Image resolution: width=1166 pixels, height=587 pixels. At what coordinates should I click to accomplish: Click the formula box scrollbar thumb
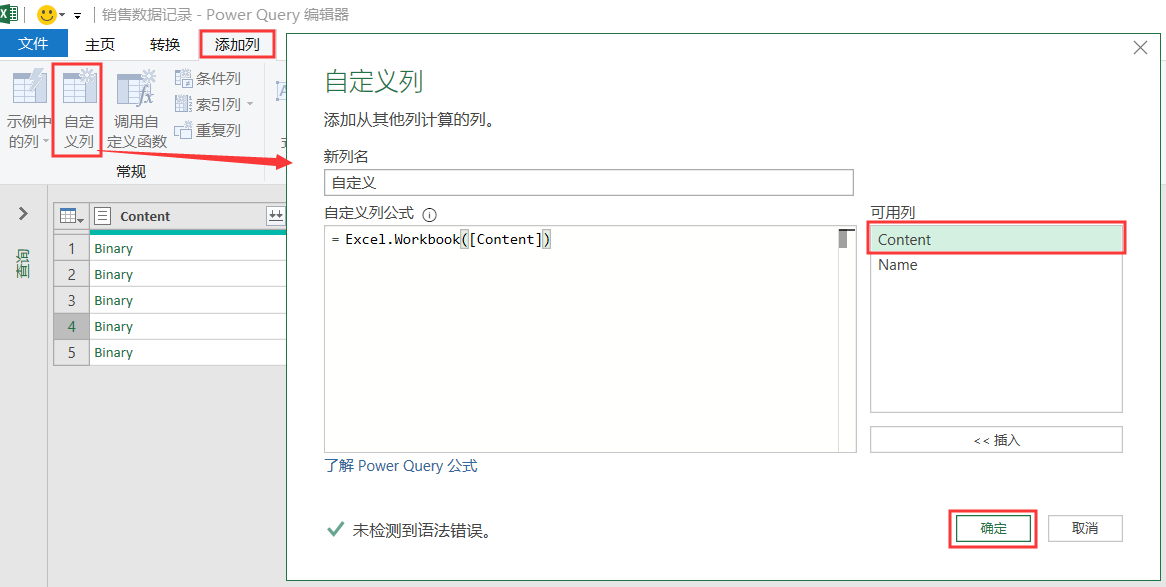pos(843,238)
